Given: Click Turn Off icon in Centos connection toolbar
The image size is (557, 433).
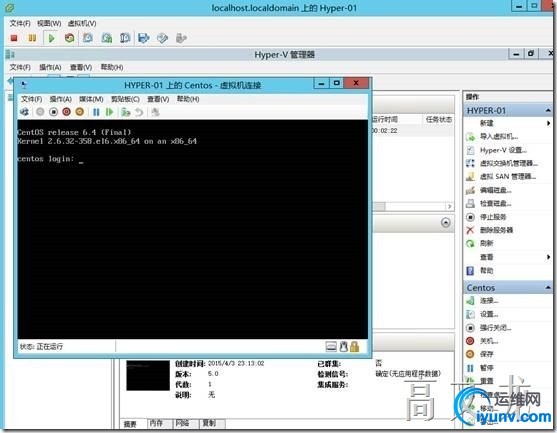Looking at the screenshot, I should pos(53,112).
